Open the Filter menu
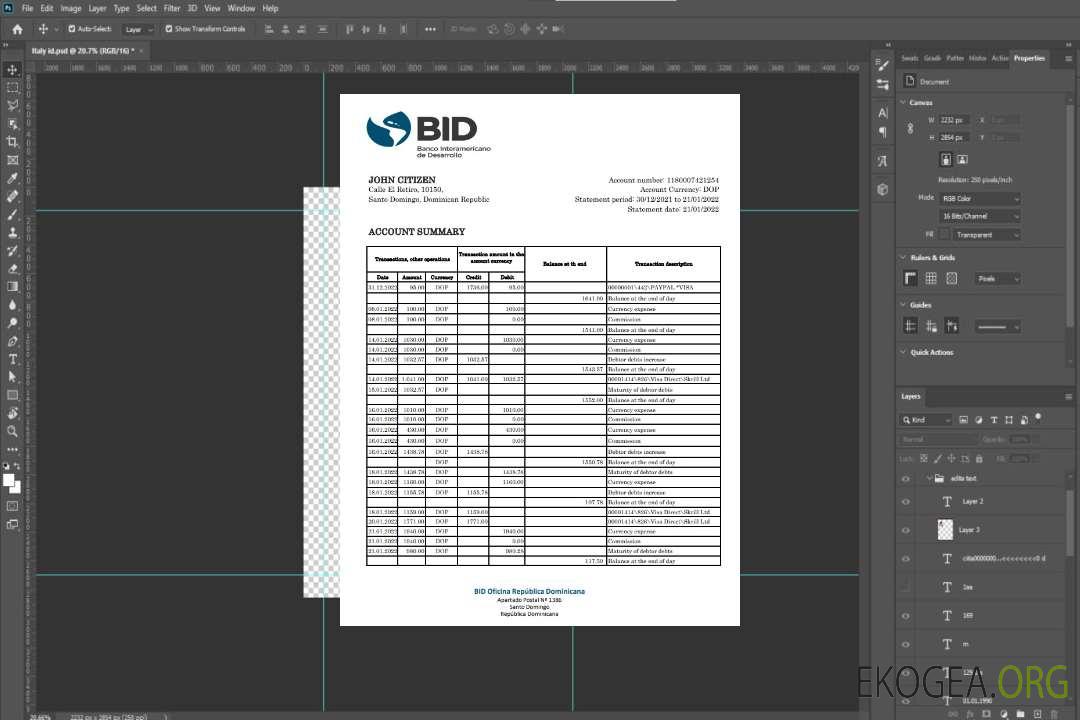Image resolution: width=1080 pixels, height=720 pixels. 172,8
